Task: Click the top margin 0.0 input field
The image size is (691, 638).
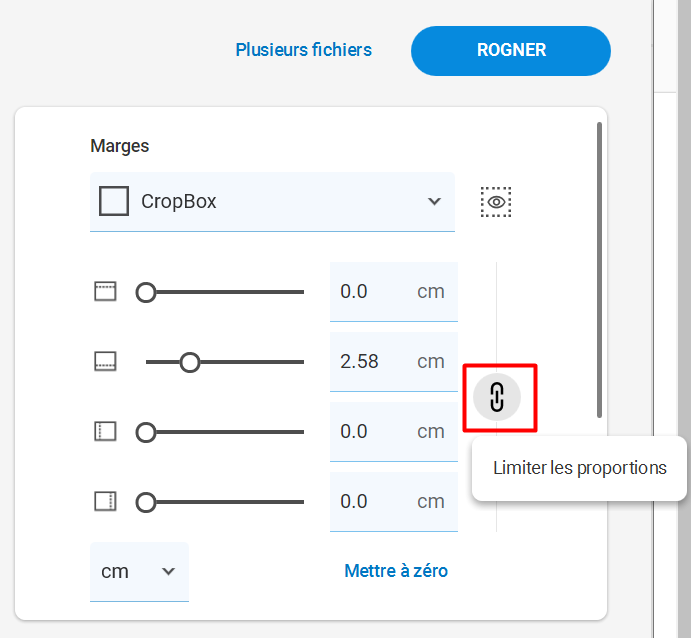Action: [x=394, y=292]
